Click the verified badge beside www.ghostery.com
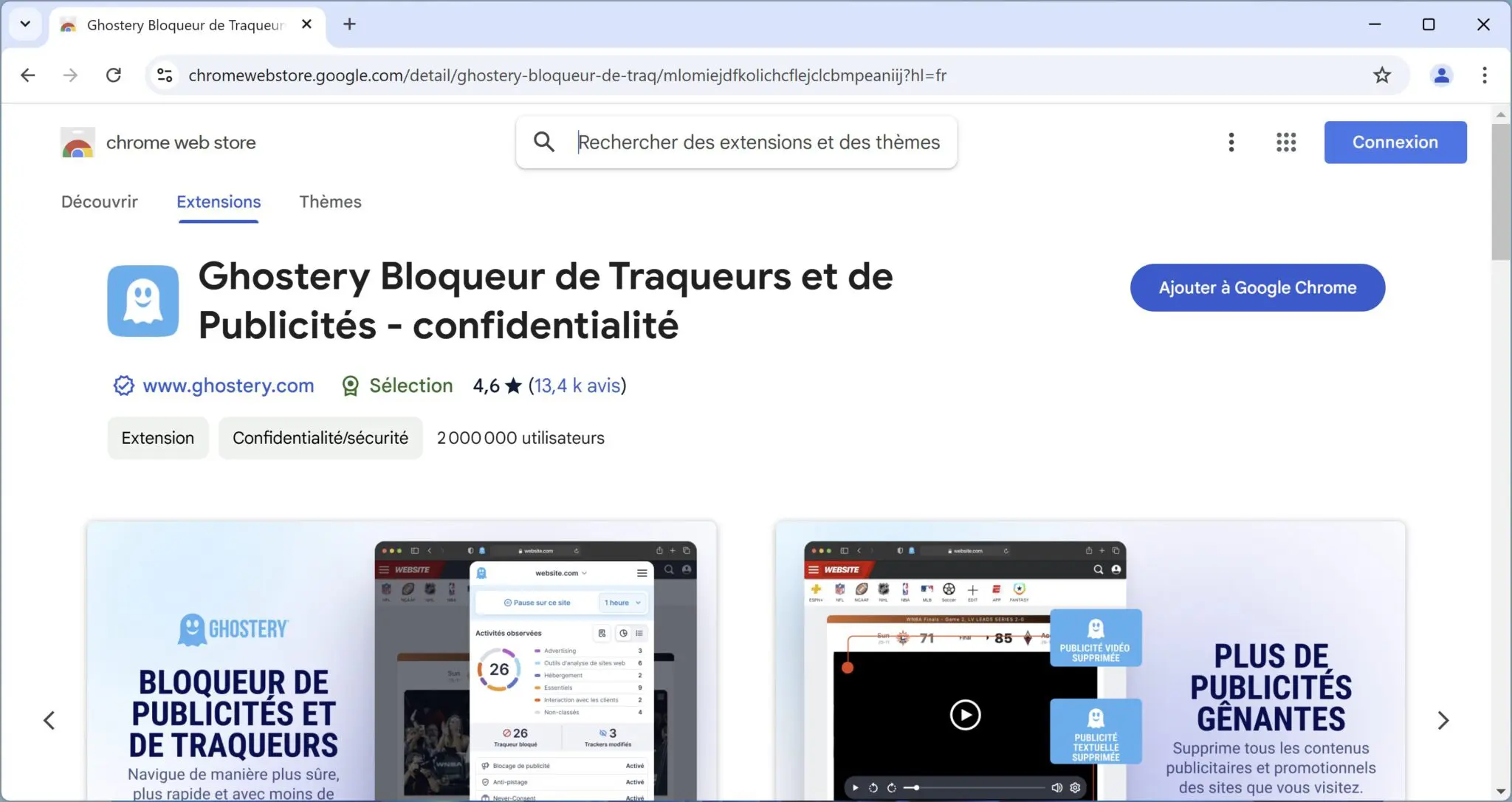 point(123,385)
